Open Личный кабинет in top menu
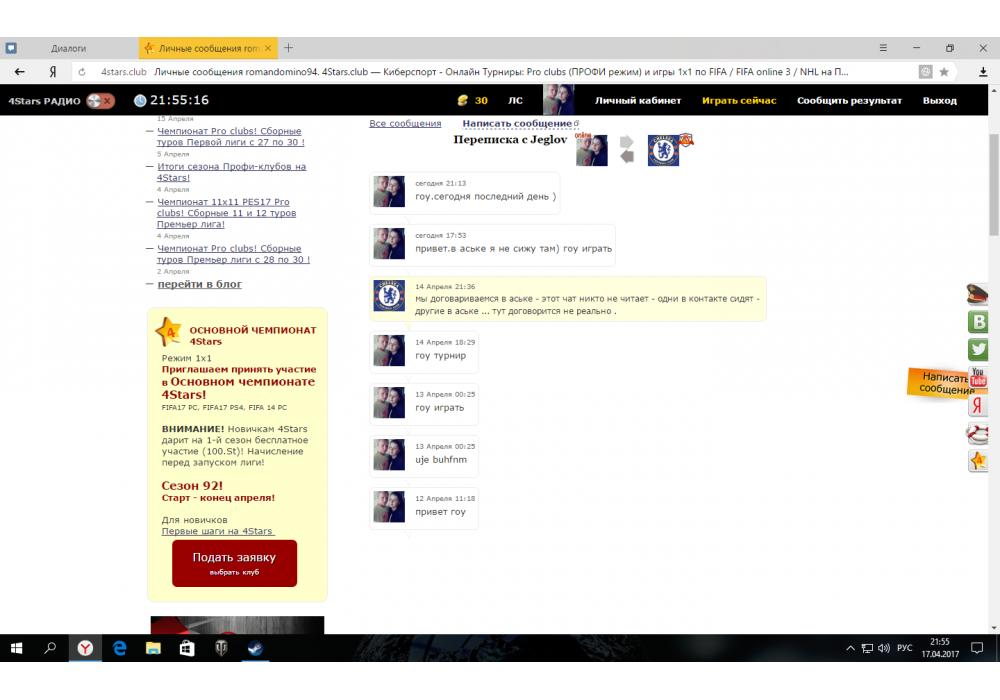This screenshot has height=700, width=1000. pyautogui.click(x=638, y=100)
